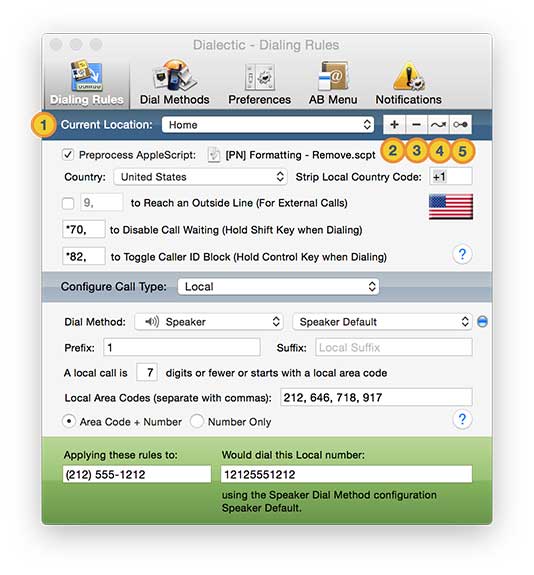Open the Notifications pane
Screen dimensions: 534x575
coord(408,83)
